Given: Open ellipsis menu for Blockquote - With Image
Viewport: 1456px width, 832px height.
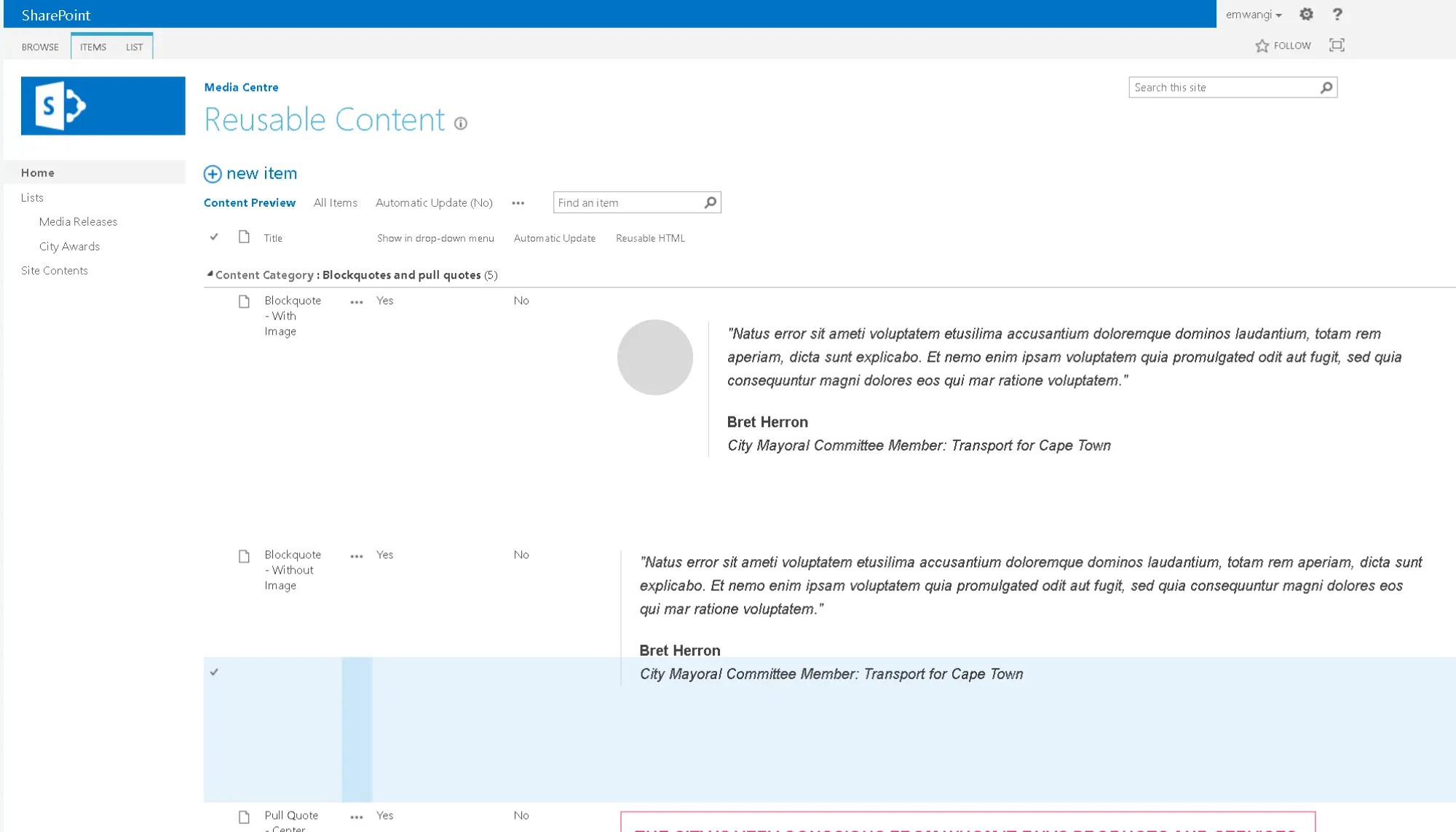Looking at the screenshot, I should coord(356,302).
